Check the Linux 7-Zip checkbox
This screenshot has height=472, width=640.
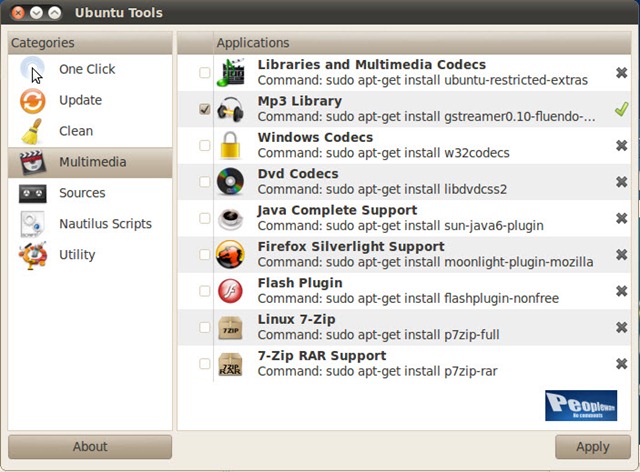(x=204, y=327)
